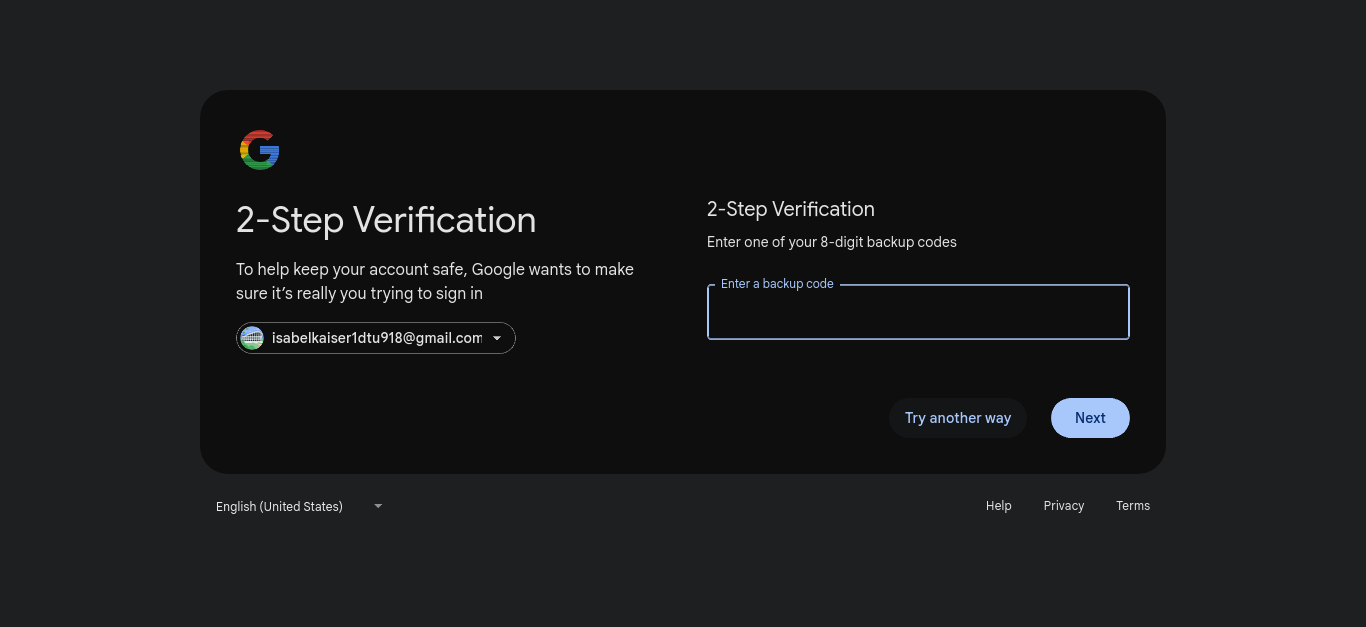This screenshot has width=1366, height=627.
Task: Select the isabelkaiser1dtu918@gmail.com email text
Action: pos(376,338)
